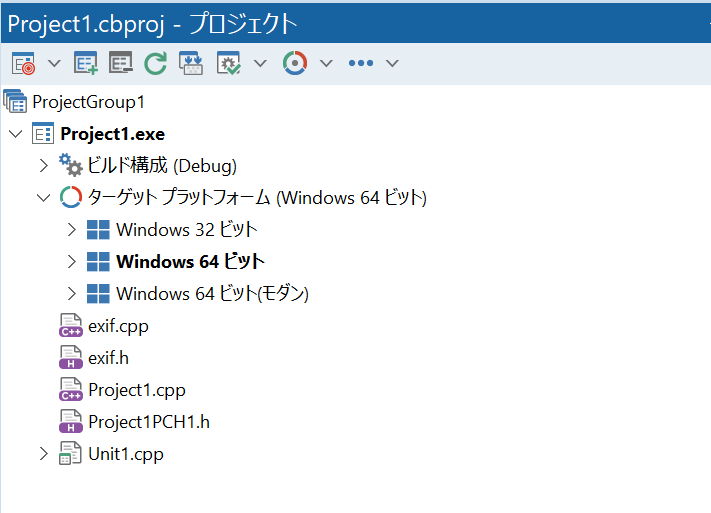Collapse the ターゲット プラットフォーム node
Image resolution: width=711 pixels, height=513 pixels.
(43, 198)
